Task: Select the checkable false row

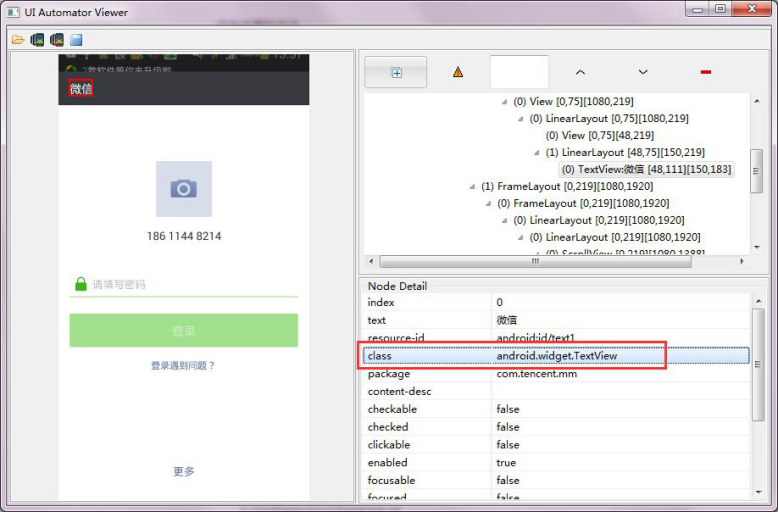Action: 556,409
